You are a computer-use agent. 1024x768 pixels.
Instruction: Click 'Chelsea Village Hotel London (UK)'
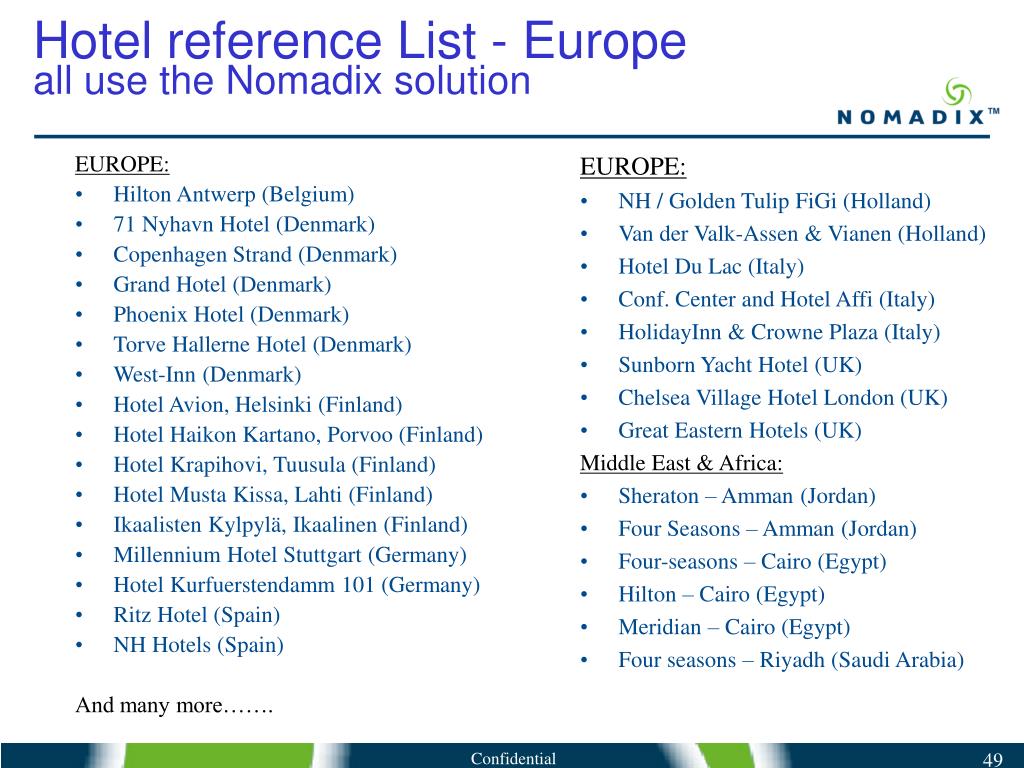pyautogui.click(x=783, y=398)
